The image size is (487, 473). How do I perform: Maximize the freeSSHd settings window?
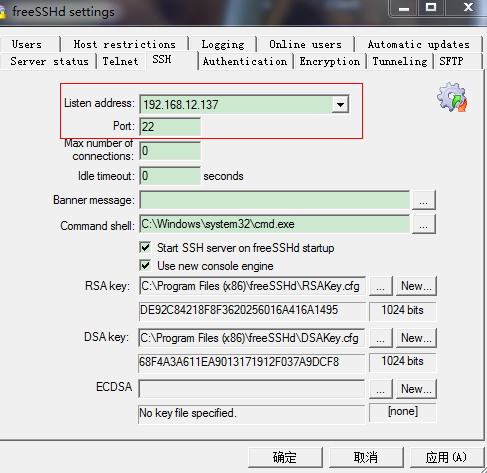pyautogui.click(x=431, y=7)
